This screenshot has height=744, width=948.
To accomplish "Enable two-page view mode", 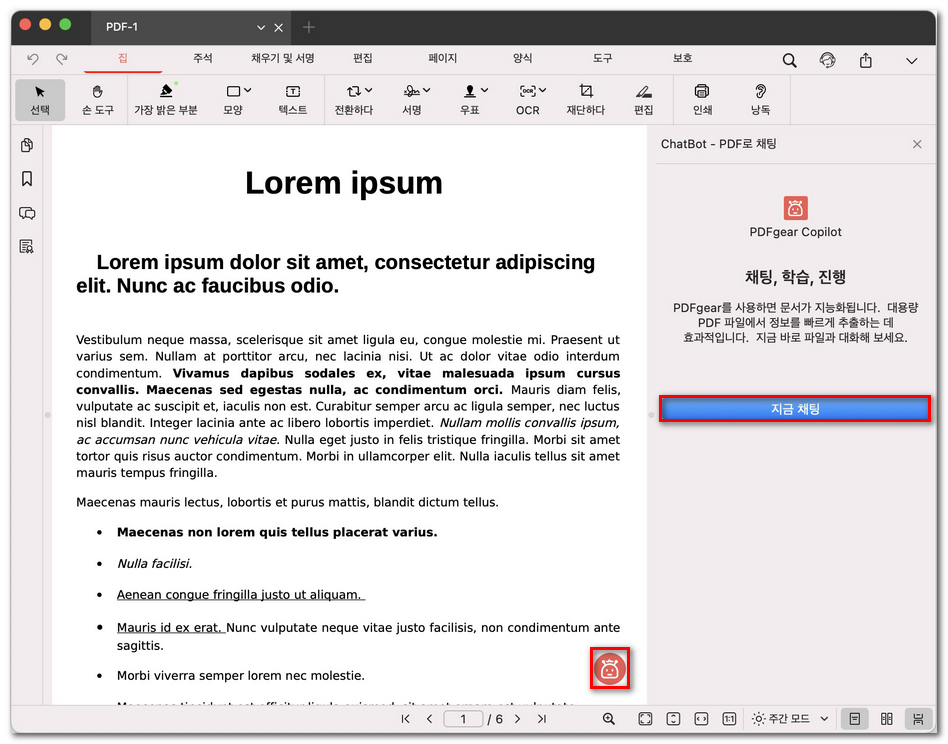I will [x=886, y=719].
